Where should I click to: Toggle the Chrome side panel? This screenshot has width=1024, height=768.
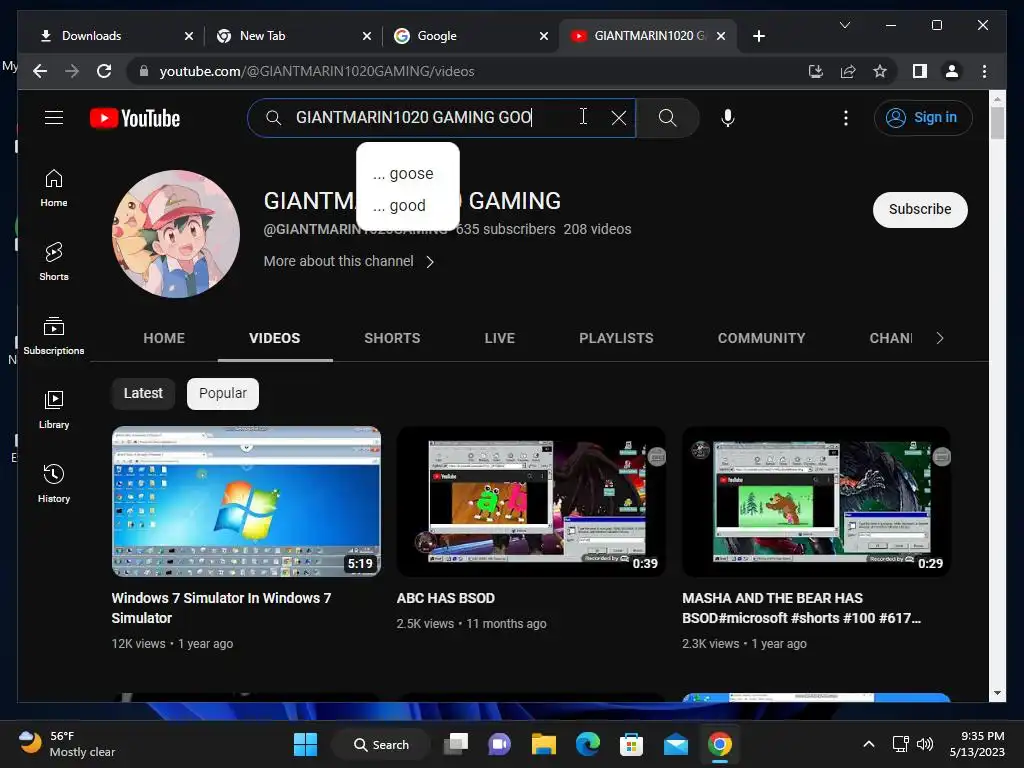(x=920, y=71)
